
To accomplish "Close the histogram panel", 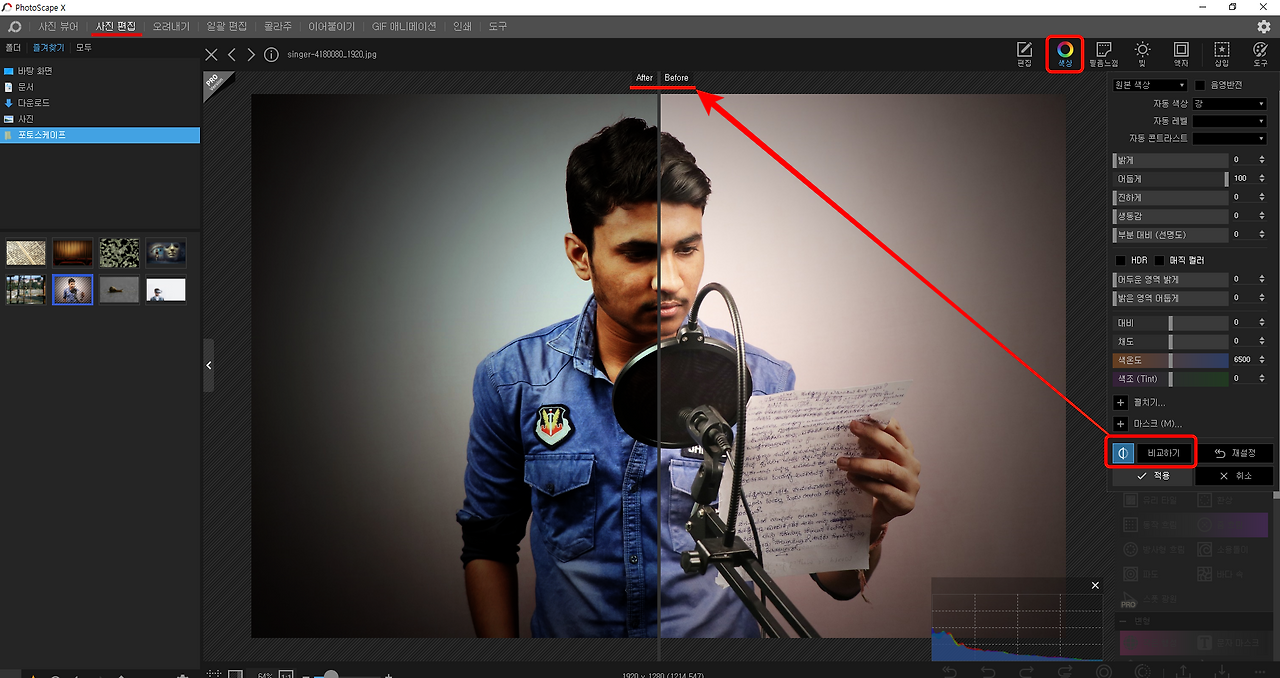I will pos(1095,585).
